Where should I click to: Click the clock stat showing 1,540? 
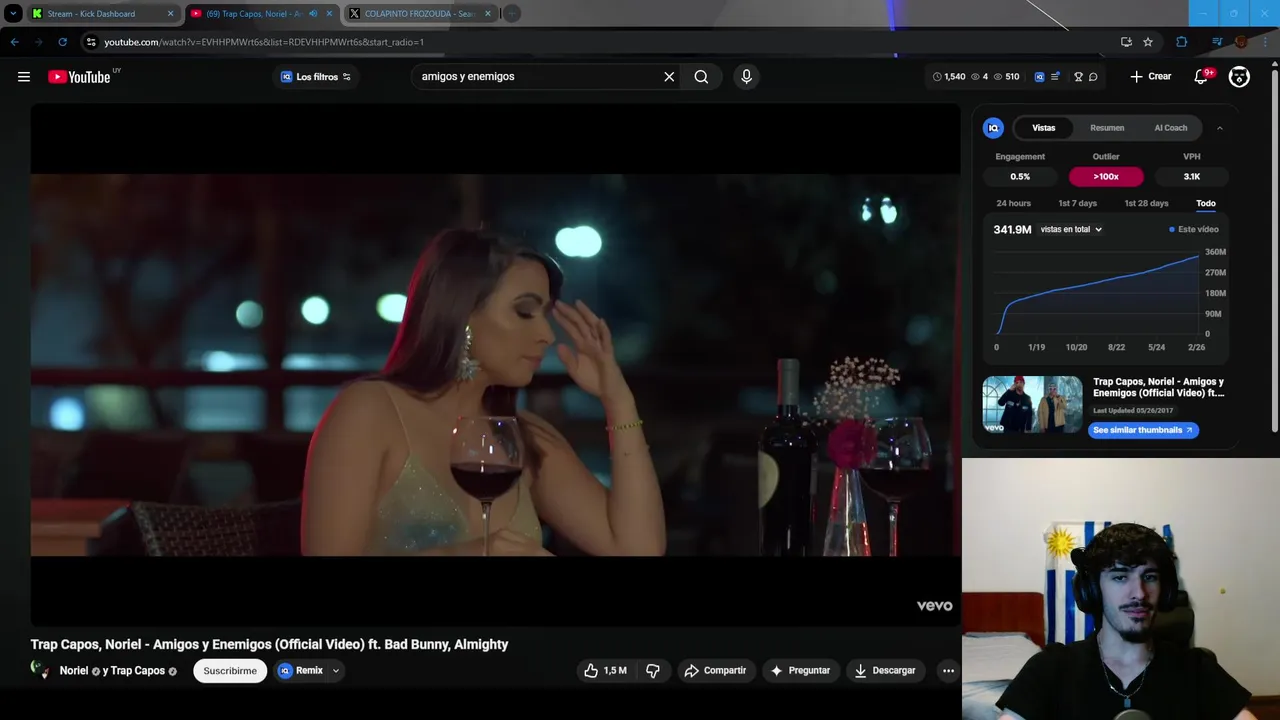(949, 77)
